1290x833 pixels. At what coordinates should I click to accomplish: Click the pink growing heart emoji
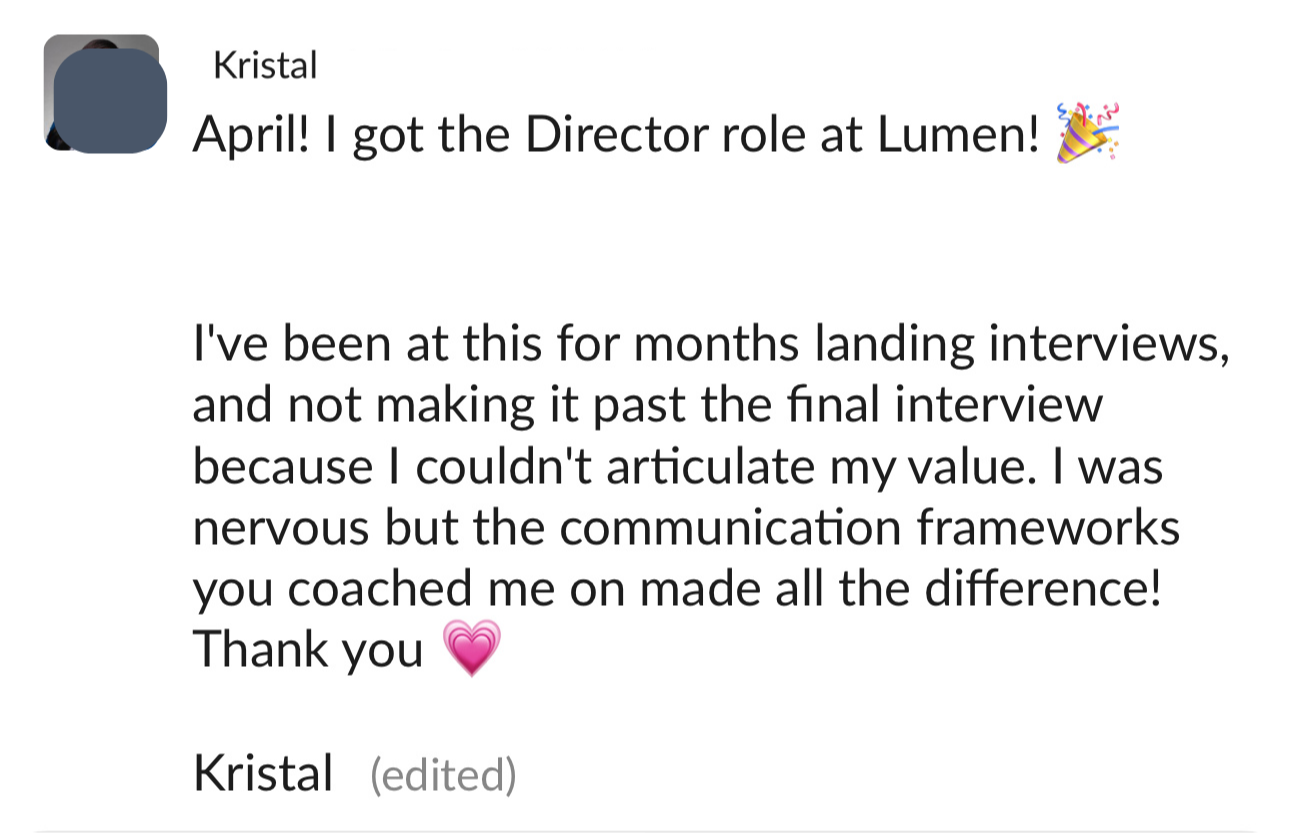click(469, 650)
